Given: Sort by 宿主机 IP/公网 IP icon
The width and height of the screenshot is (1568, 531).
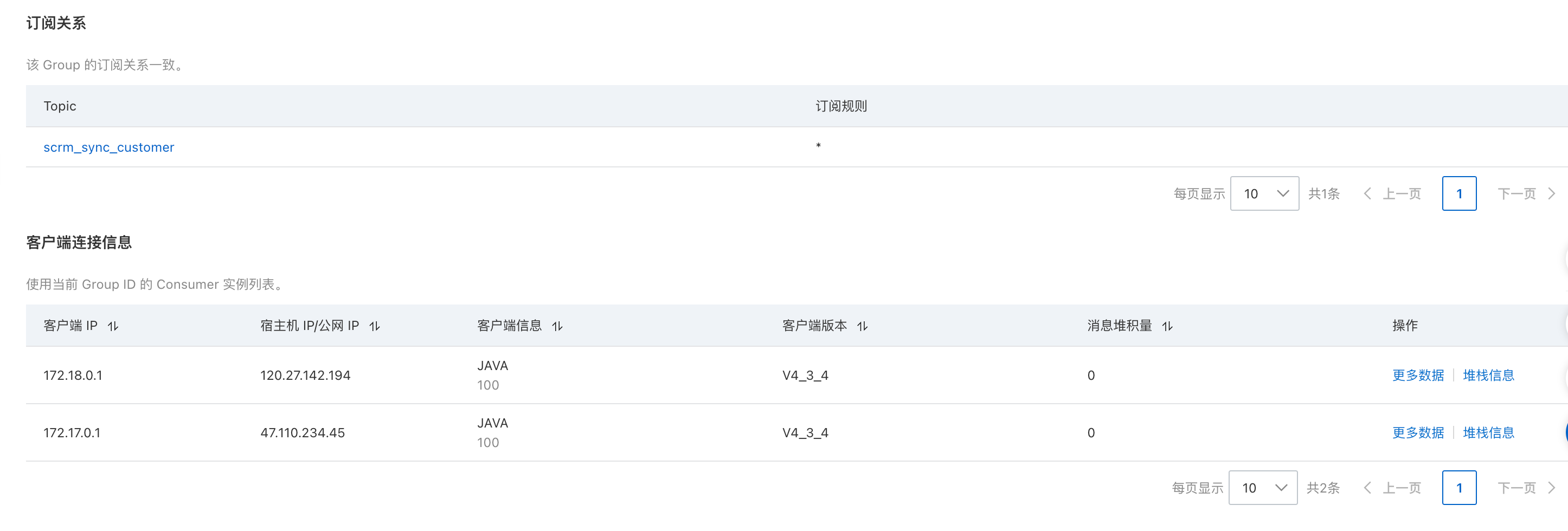Looking at the screenshot, I should click(374, 327).
